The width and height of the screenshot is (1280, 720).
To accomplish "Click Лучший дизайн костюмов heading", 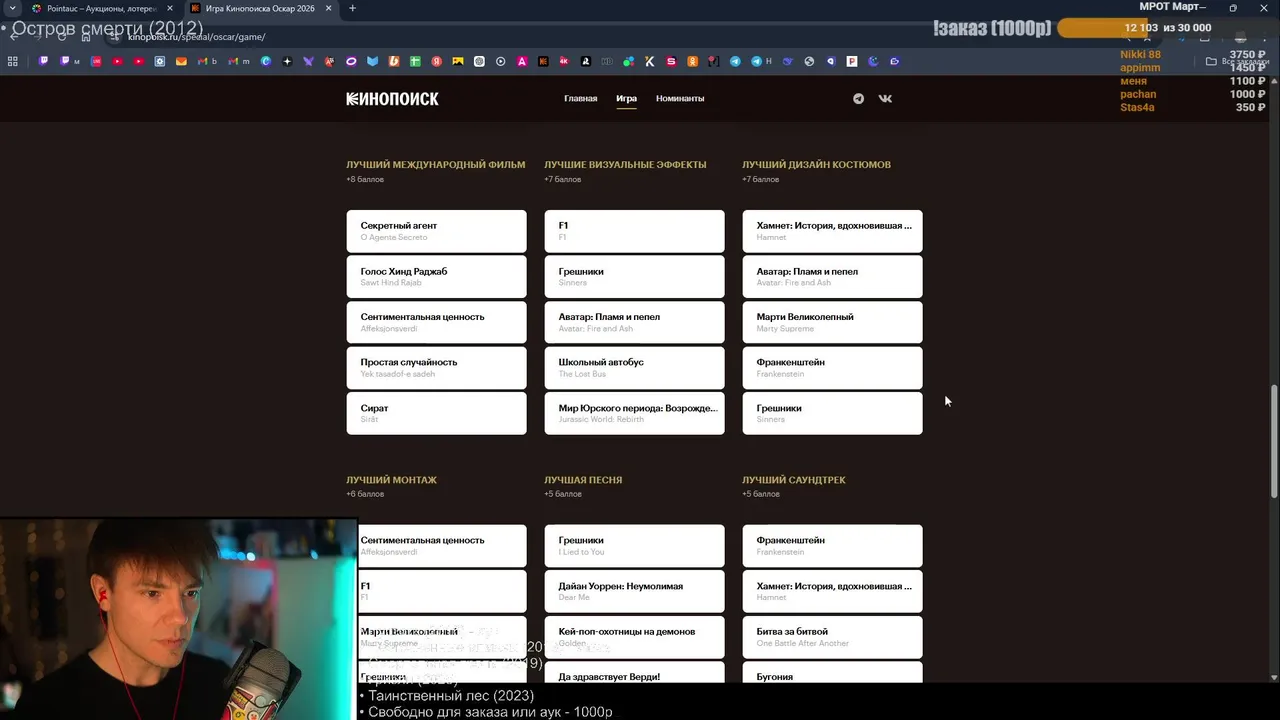I will pyautogui.click(x=816, y=164).
